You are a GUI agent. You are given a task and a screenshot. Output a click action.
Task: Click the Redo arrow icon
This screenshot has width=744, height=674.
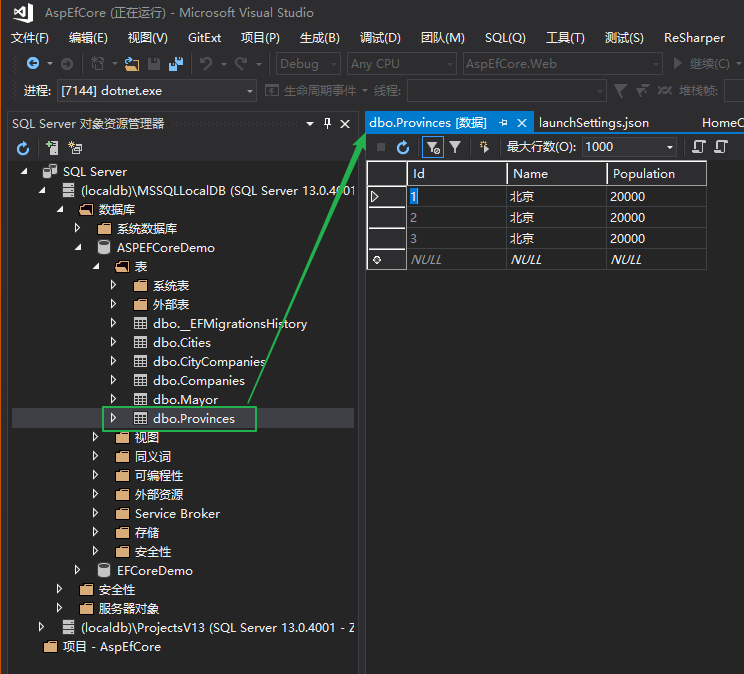[x=241, y=64]
